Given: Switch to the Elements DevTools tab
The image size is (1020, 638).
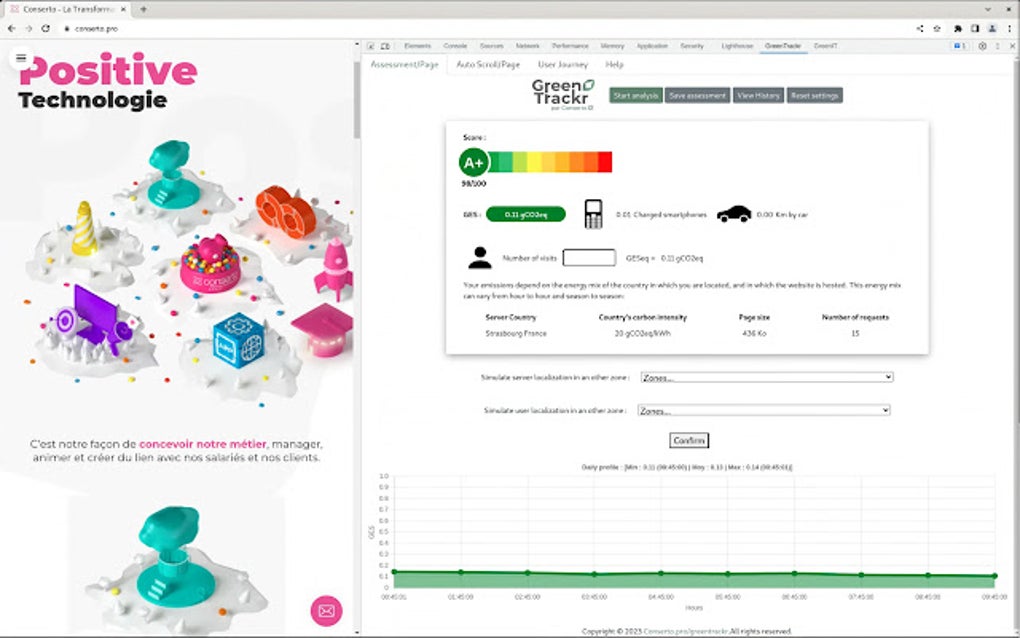Looking at the screenshot, I should click(418, 46).
